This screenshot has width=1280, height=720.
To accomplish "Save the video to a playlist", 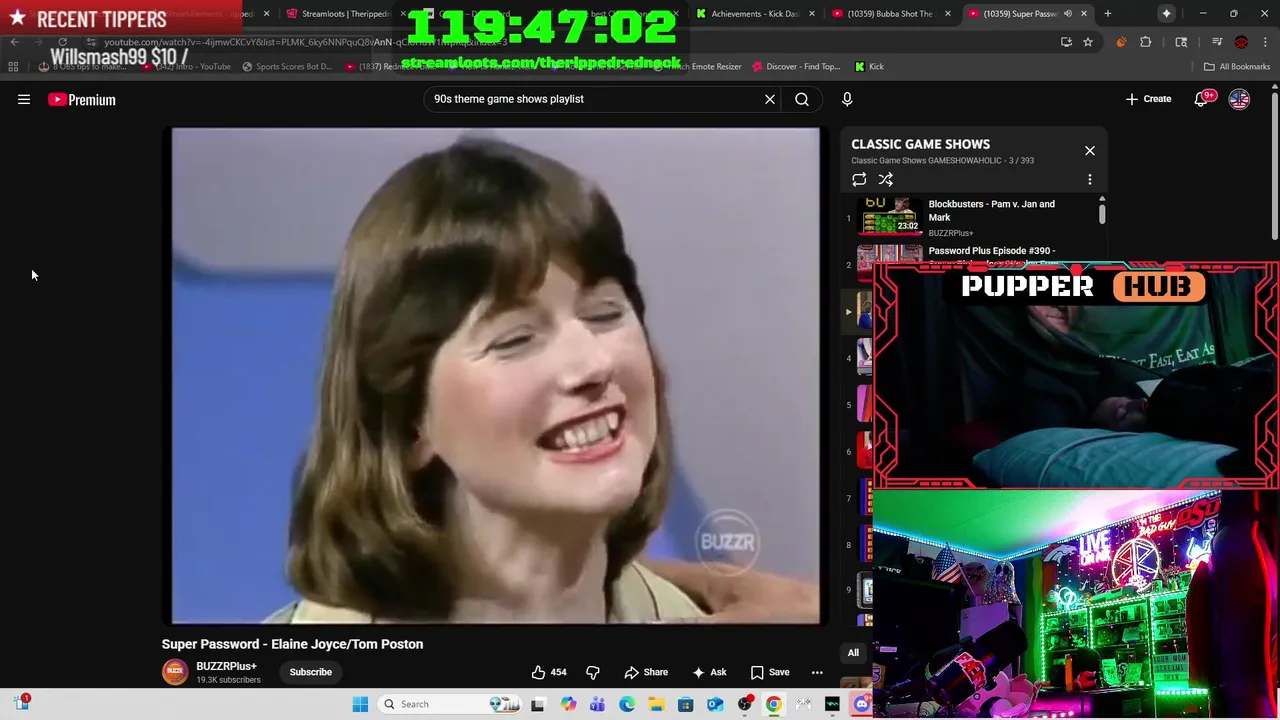I will click(770, 672).
